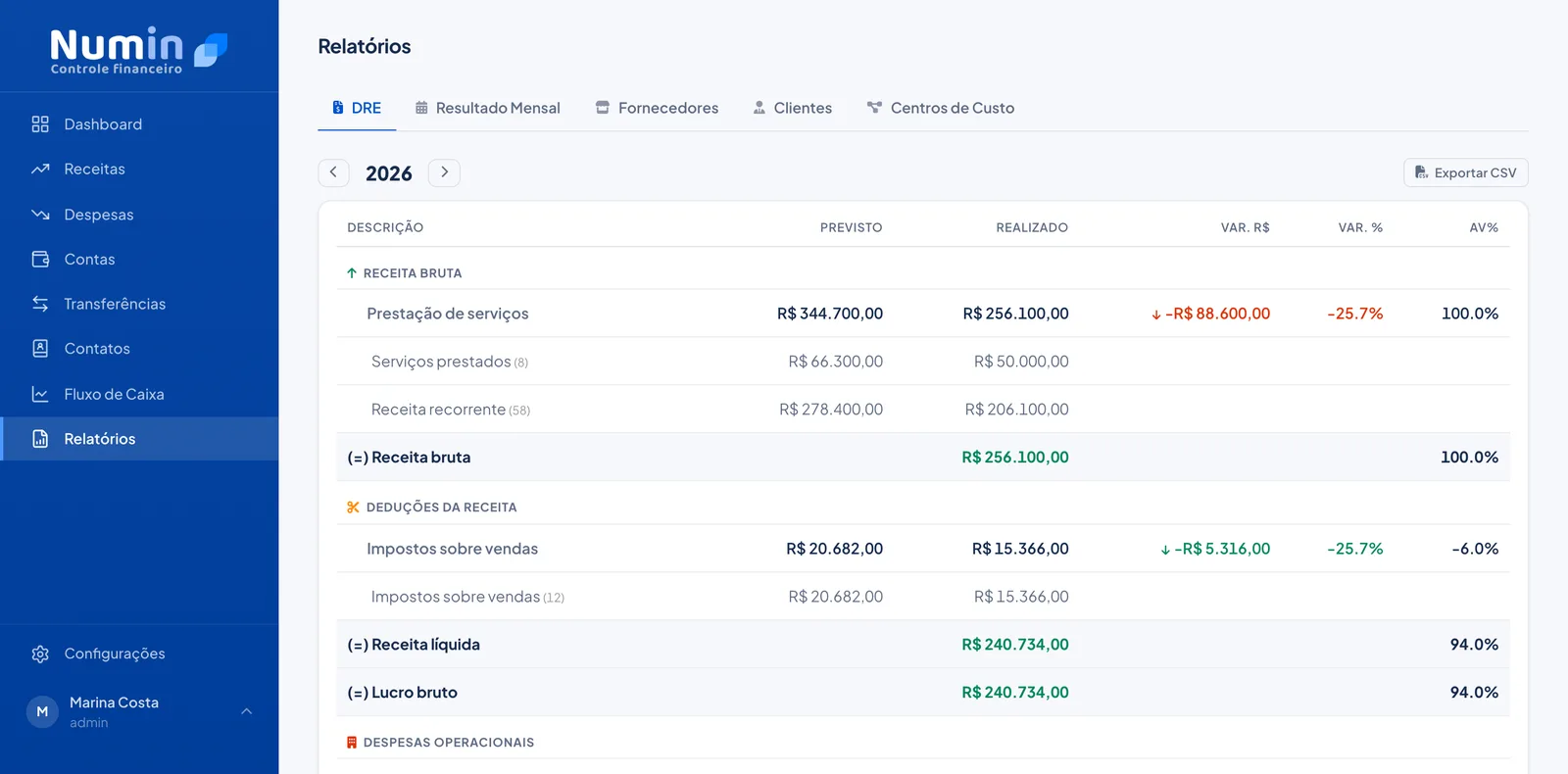Click the Impostos sobre vendas (12) sub-row
Screen dimensions: 1568x774
click(923, 597)
